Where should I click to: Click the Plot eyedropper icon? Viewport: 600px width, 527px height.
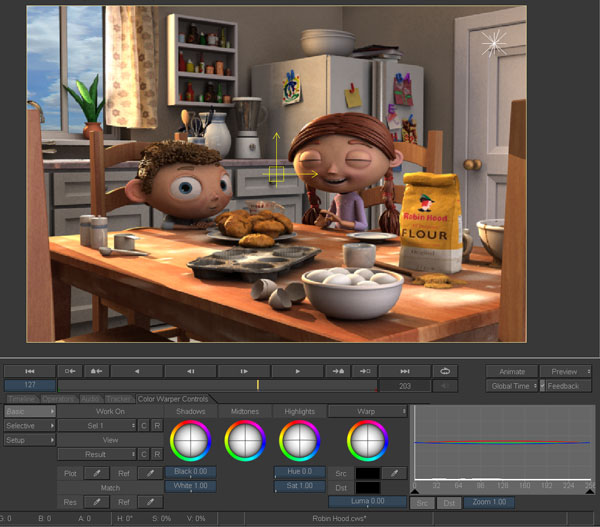point(97,473)
